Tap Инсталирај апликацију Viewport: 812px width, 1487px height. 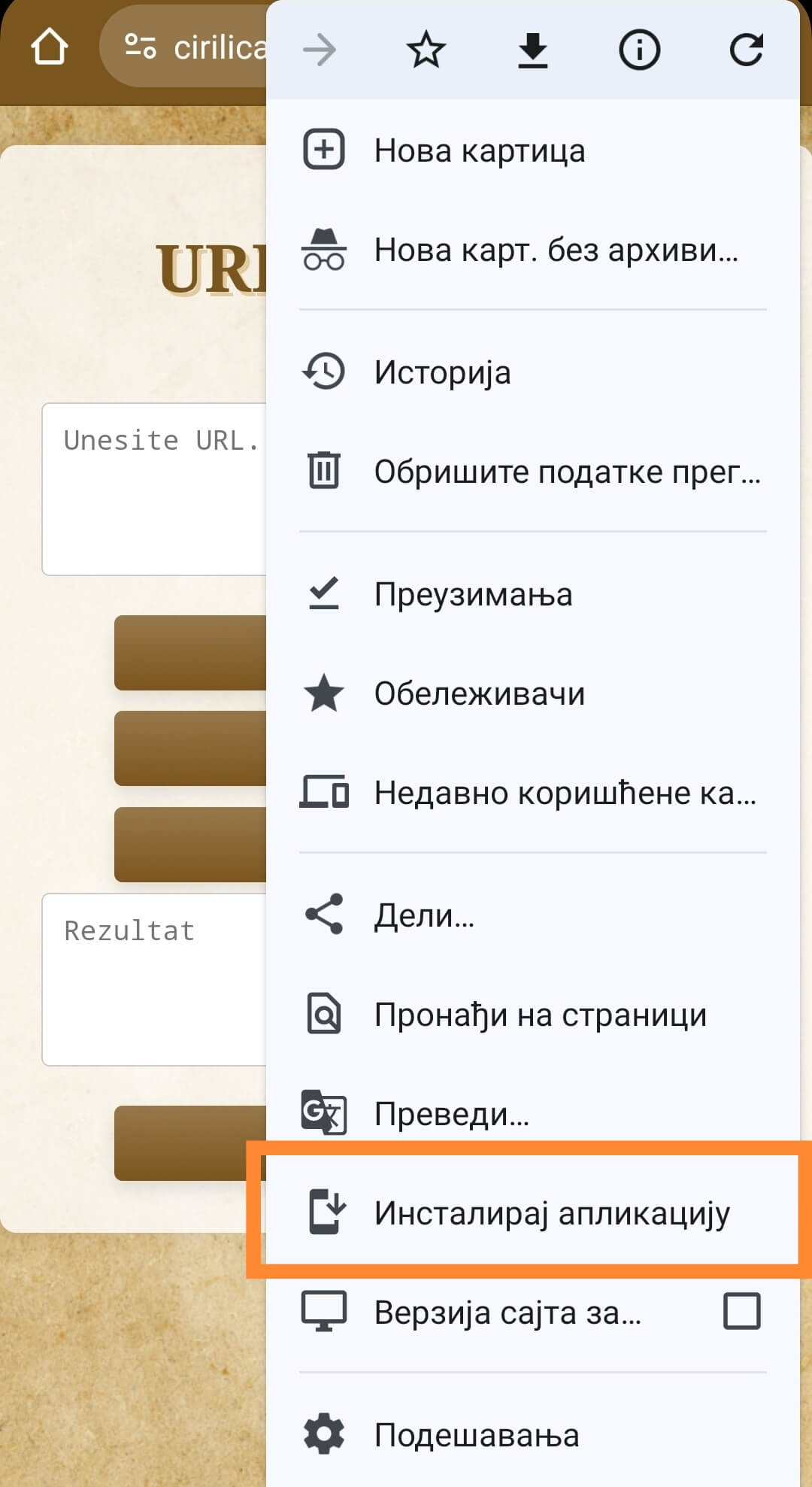point(533,1212)
